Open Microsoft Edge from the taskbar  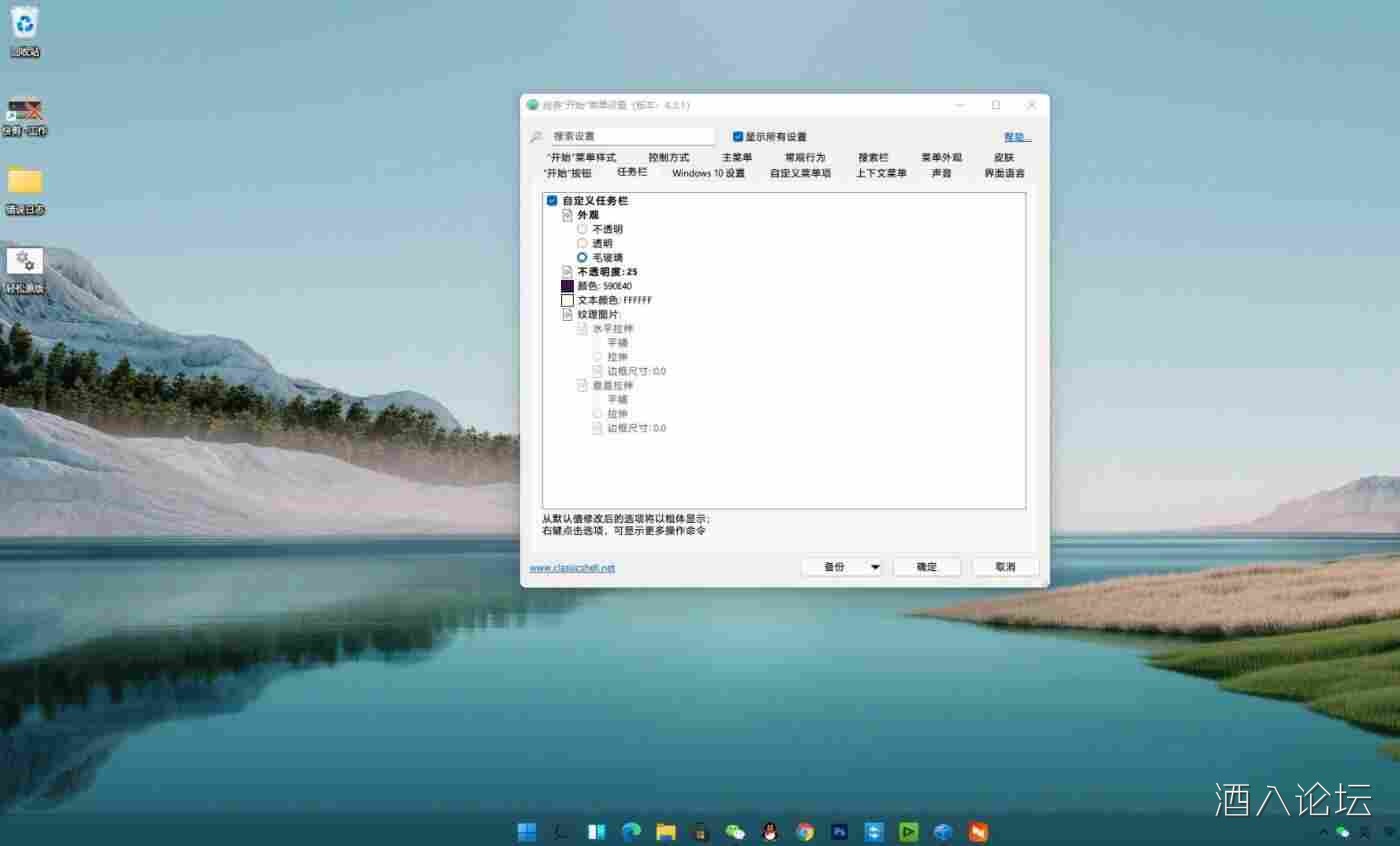[x=630, y=832]
